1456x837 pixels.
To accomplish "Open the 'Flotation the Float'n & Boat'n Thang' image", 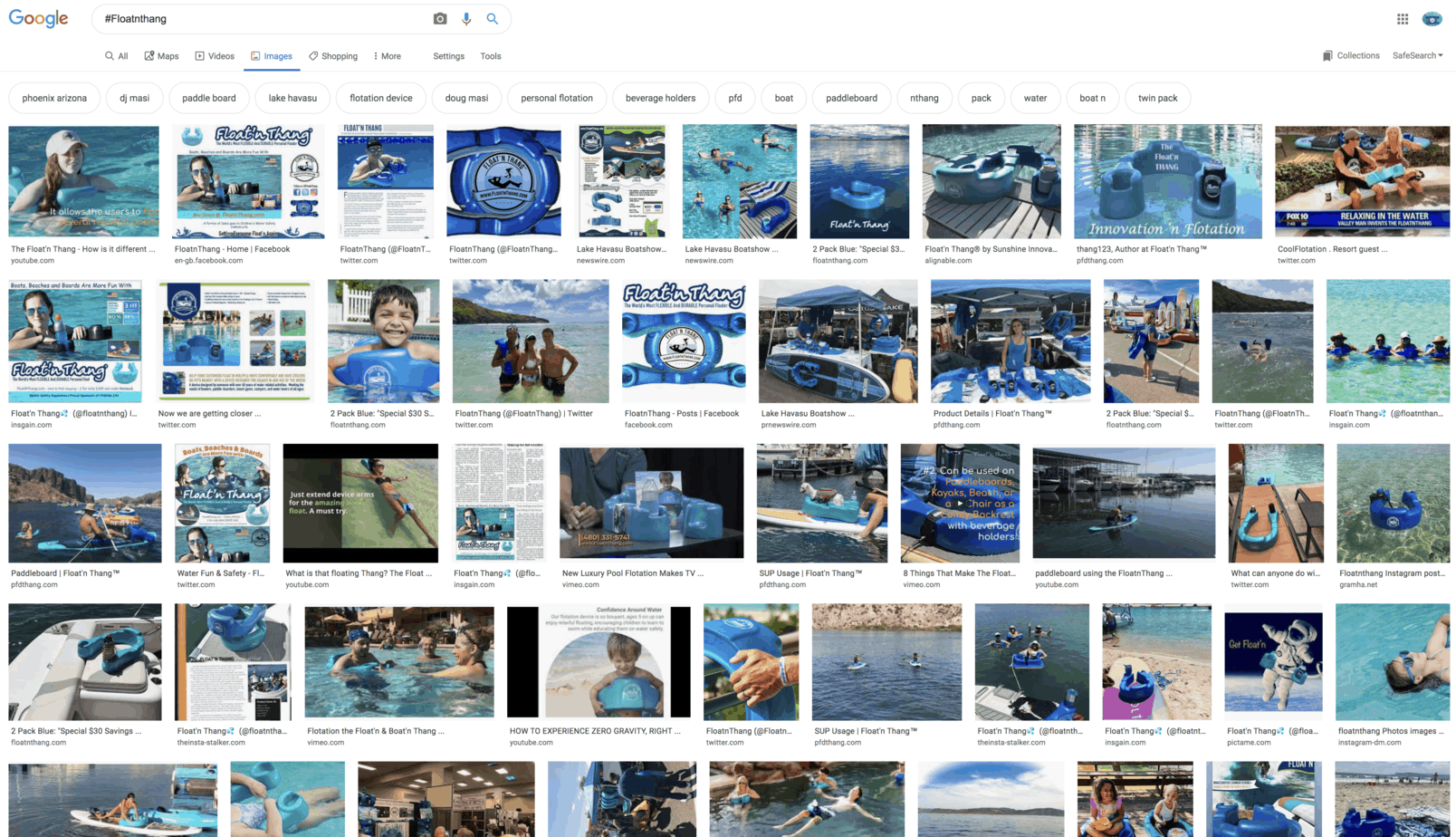I will click(x=399, y=662).
